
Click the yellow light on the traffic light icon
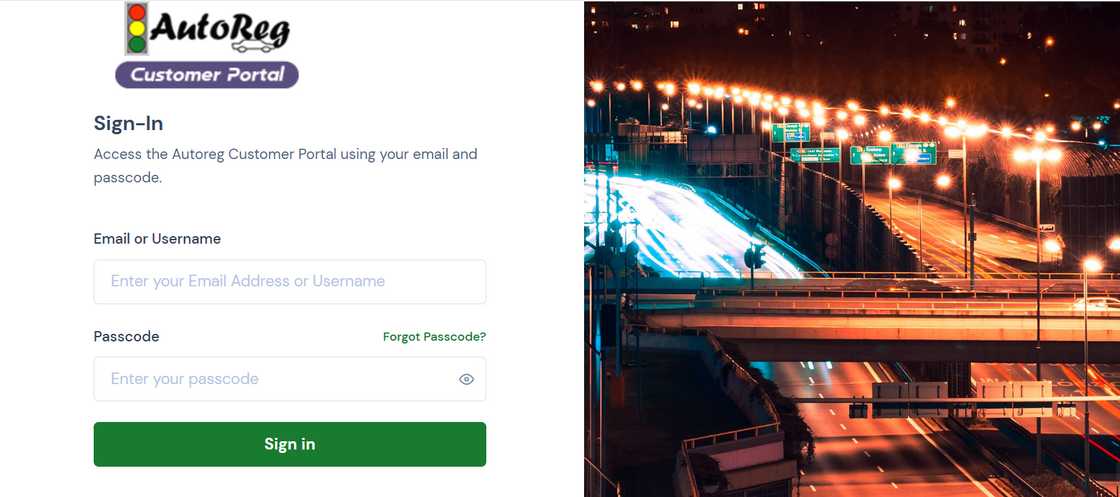[x=136, y=29]
